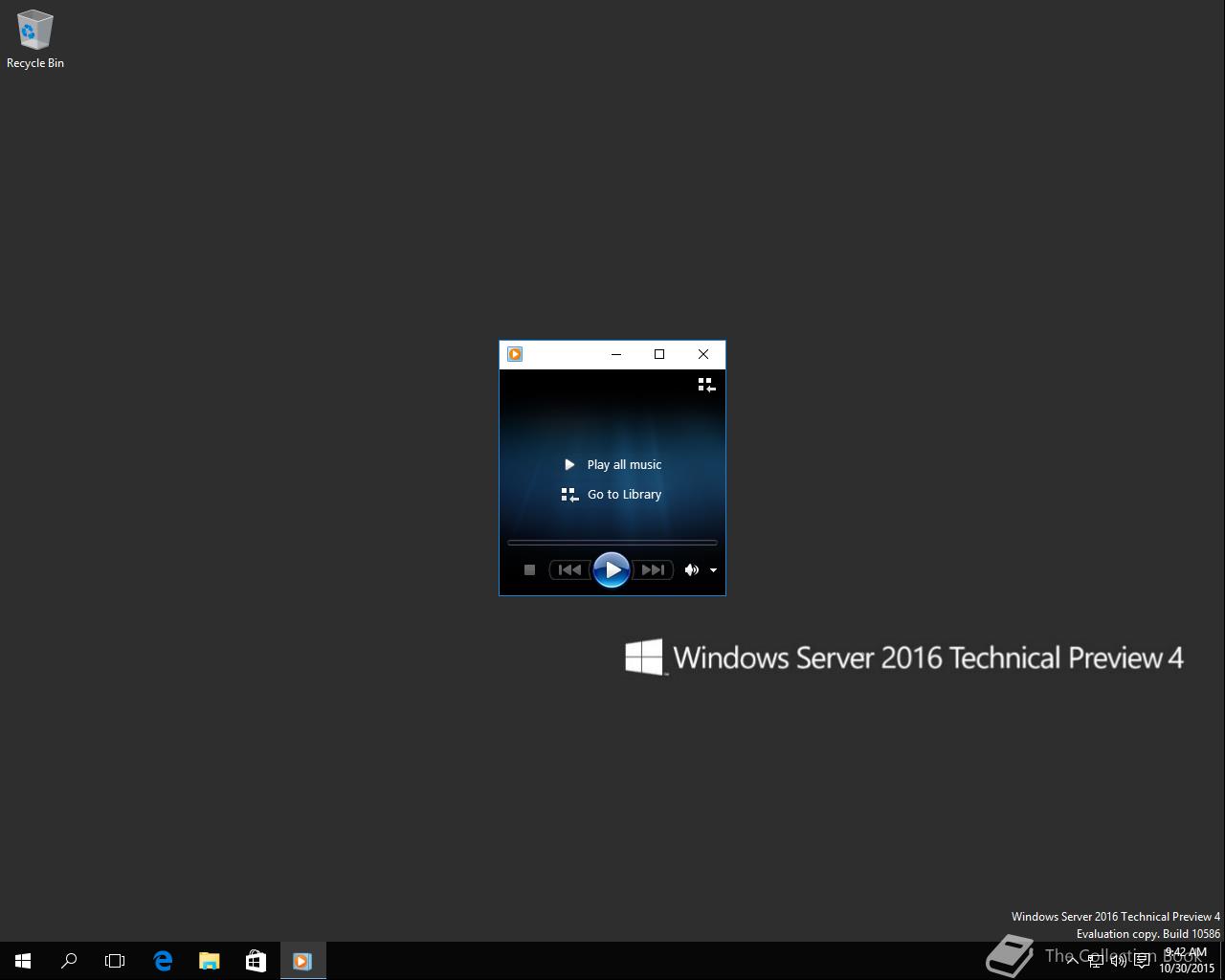Viewport: 1225px width, 980px height.
Task: Minimize the Media Player window
Action: [x=616, y=354]
